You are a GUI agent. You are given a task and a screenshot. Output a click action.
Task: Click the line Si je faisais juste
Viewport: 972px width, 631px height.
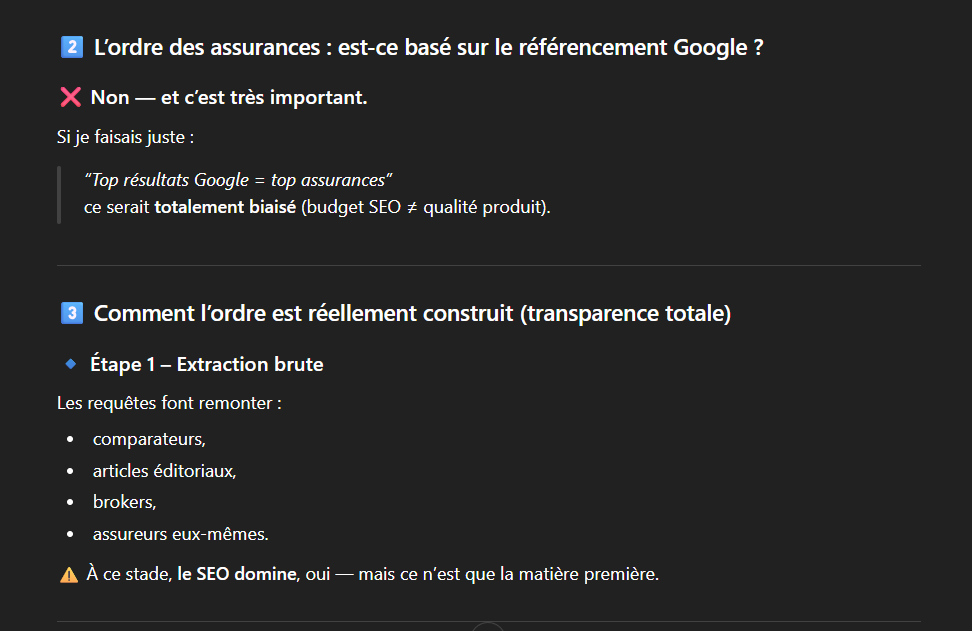[x=125, y=136]
